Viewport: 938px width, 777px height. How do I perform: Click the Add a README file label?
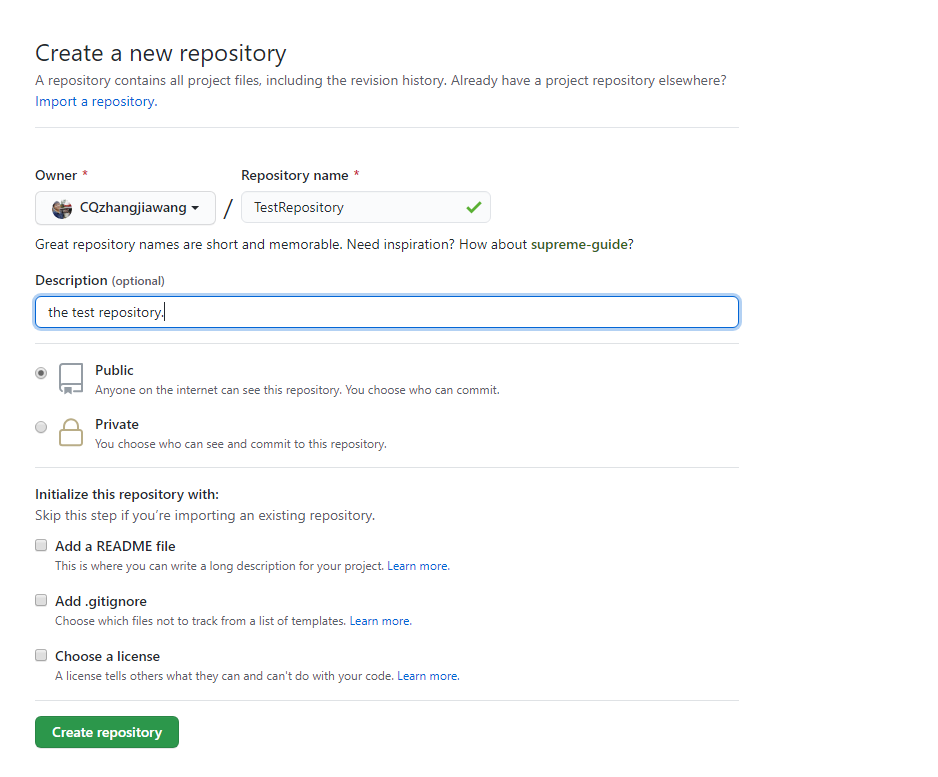115,546
